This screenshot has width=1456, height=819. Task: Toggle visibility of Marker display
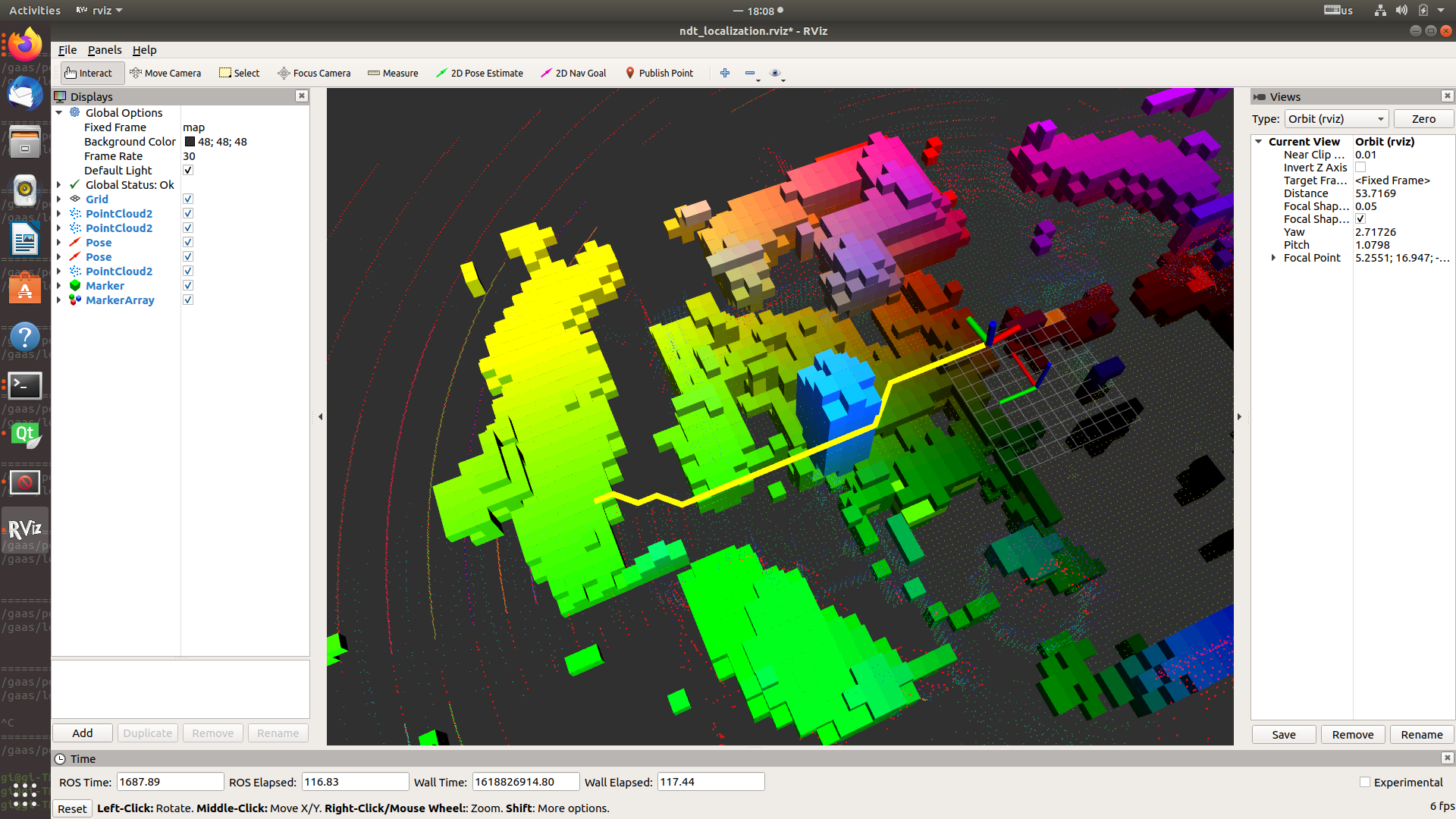click(x=187, y=285)
